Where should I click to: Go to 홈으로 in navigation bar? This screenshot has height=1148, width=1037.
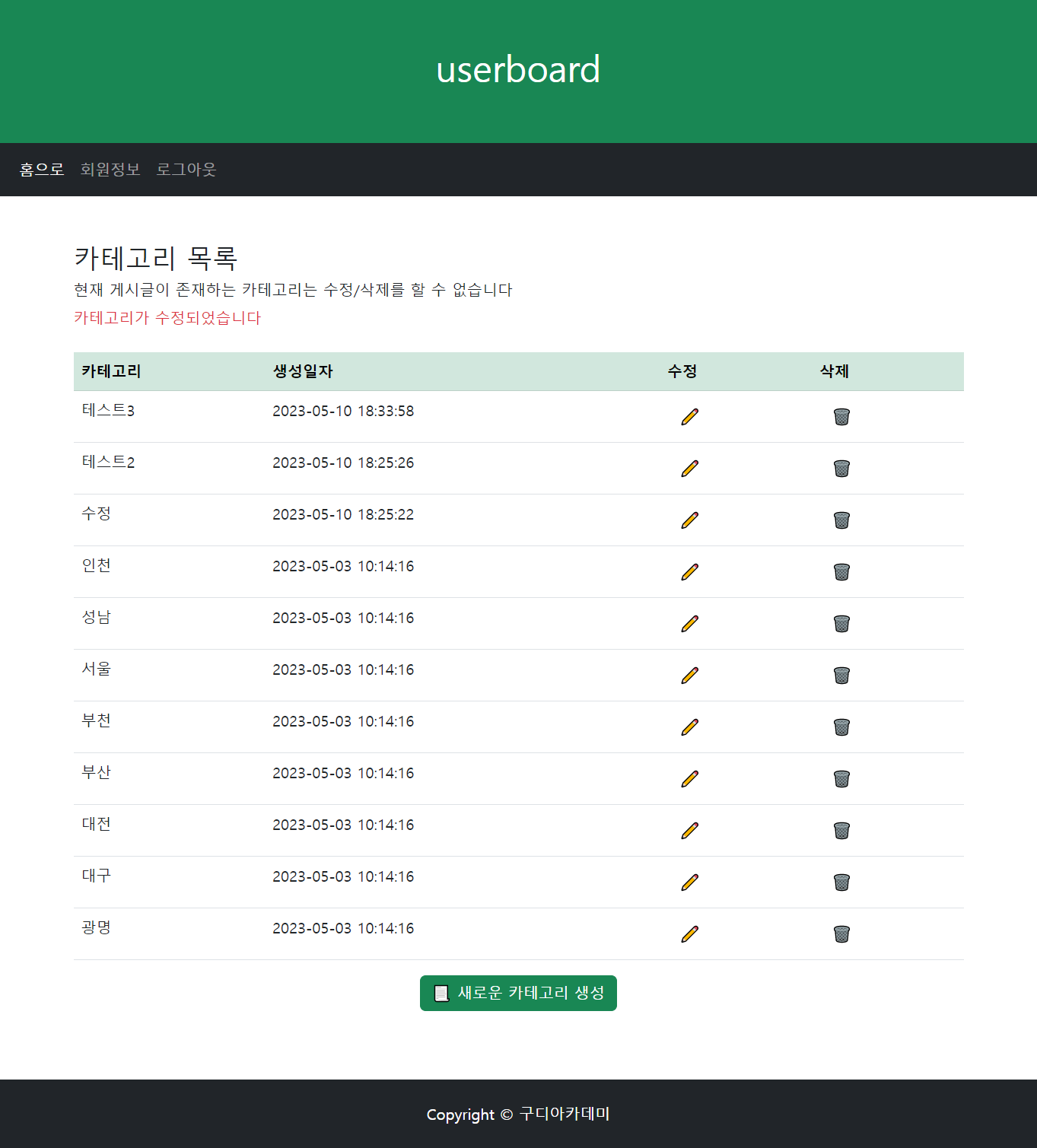[x=42, y=169]
